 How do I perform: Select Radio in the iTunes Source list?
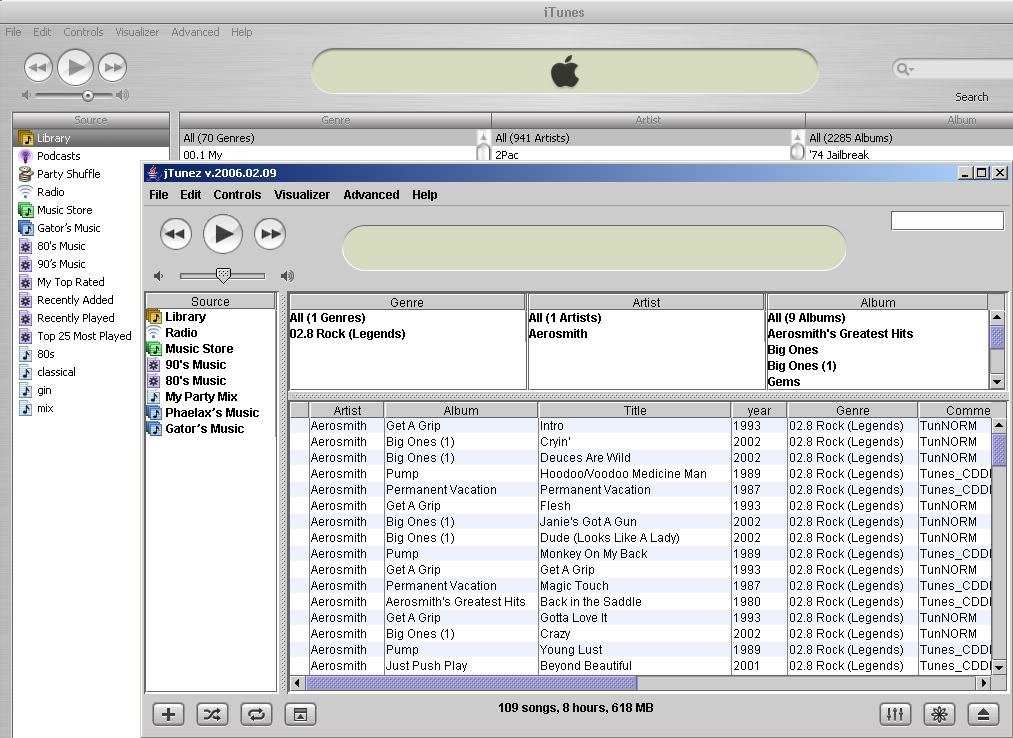coord(50,192)
